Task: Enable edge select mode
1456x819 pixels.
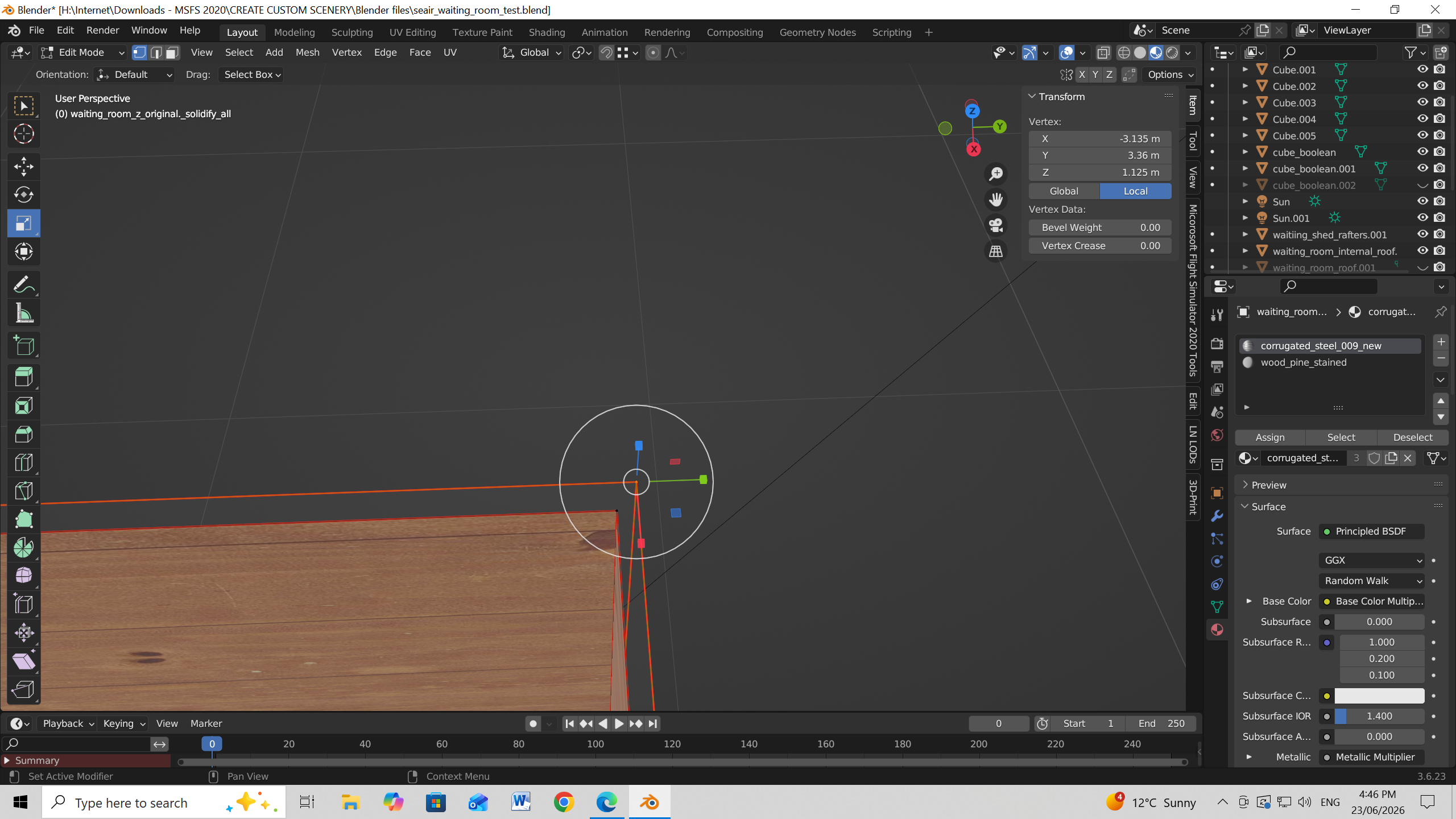Action: [x=156, y=53]
